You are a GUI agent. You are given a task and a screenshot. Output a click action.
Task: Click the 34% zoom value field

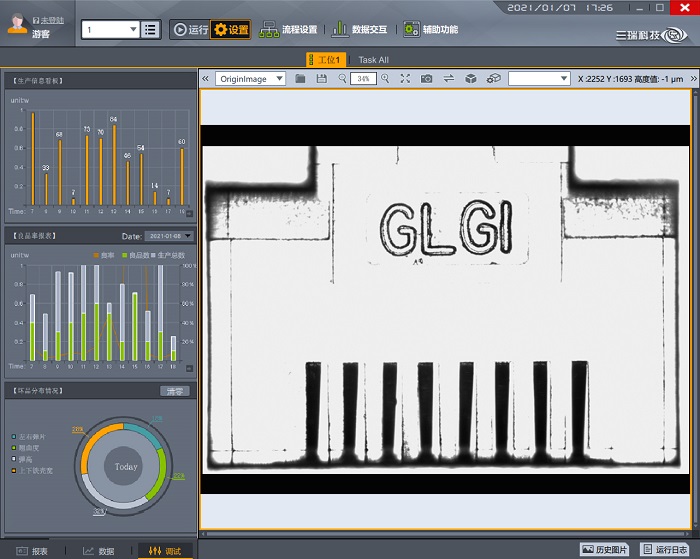(363, 78)
